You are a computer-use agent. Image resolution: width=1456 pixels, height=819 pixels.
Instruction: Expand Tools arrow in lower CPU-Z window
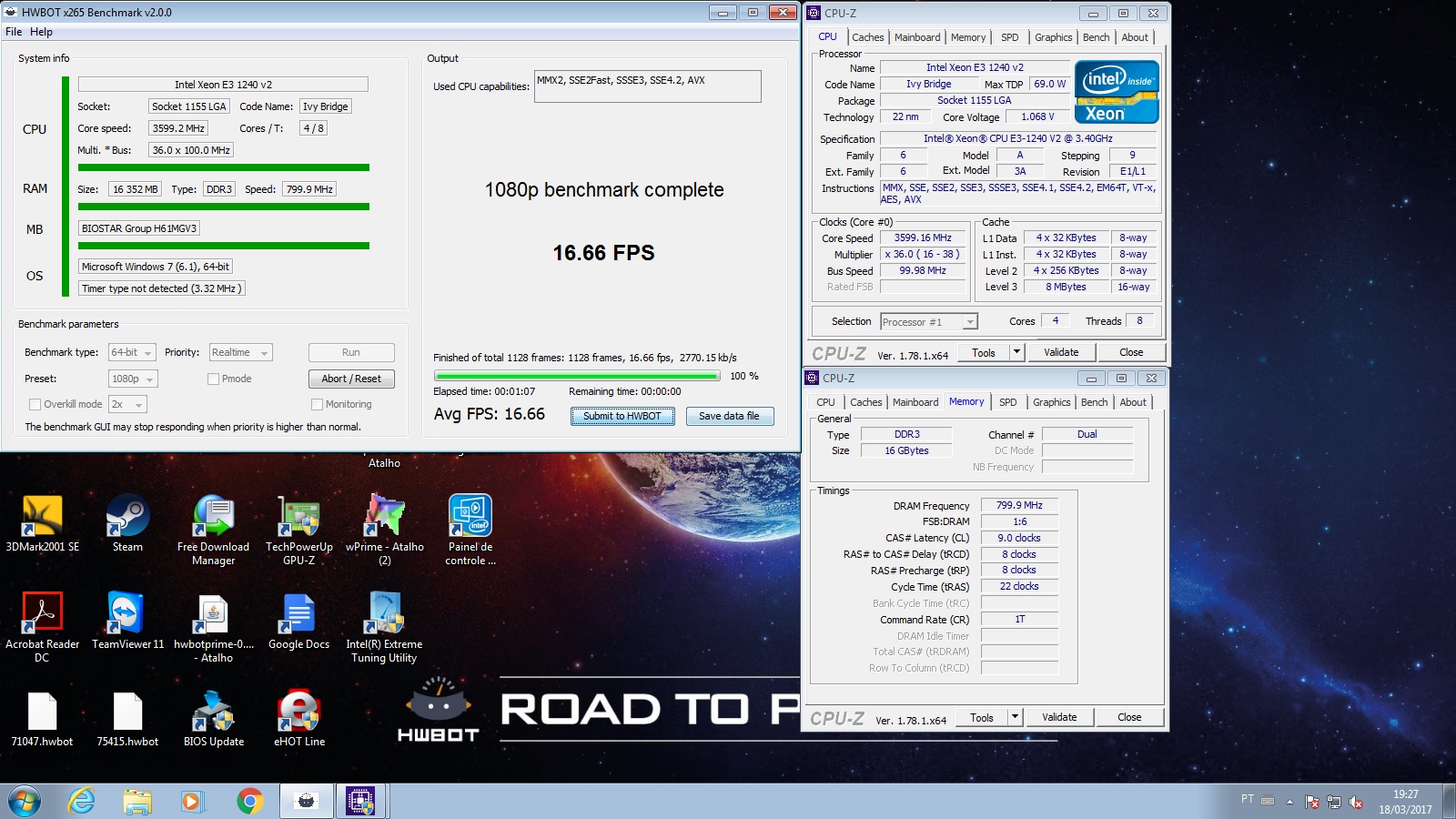tap(1015, 717)
